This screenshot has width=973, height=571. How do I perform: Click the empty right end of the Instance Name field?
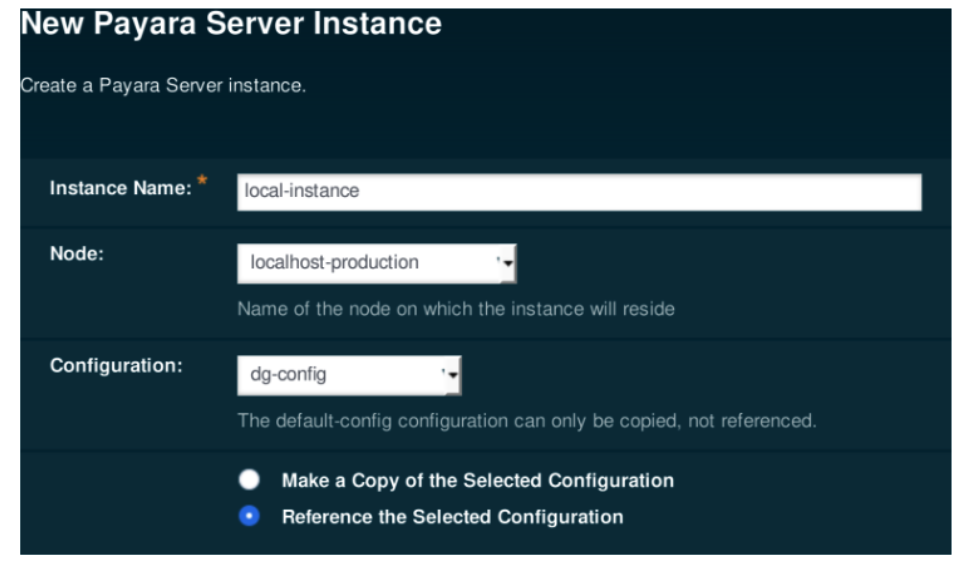(x=850, y=192)
